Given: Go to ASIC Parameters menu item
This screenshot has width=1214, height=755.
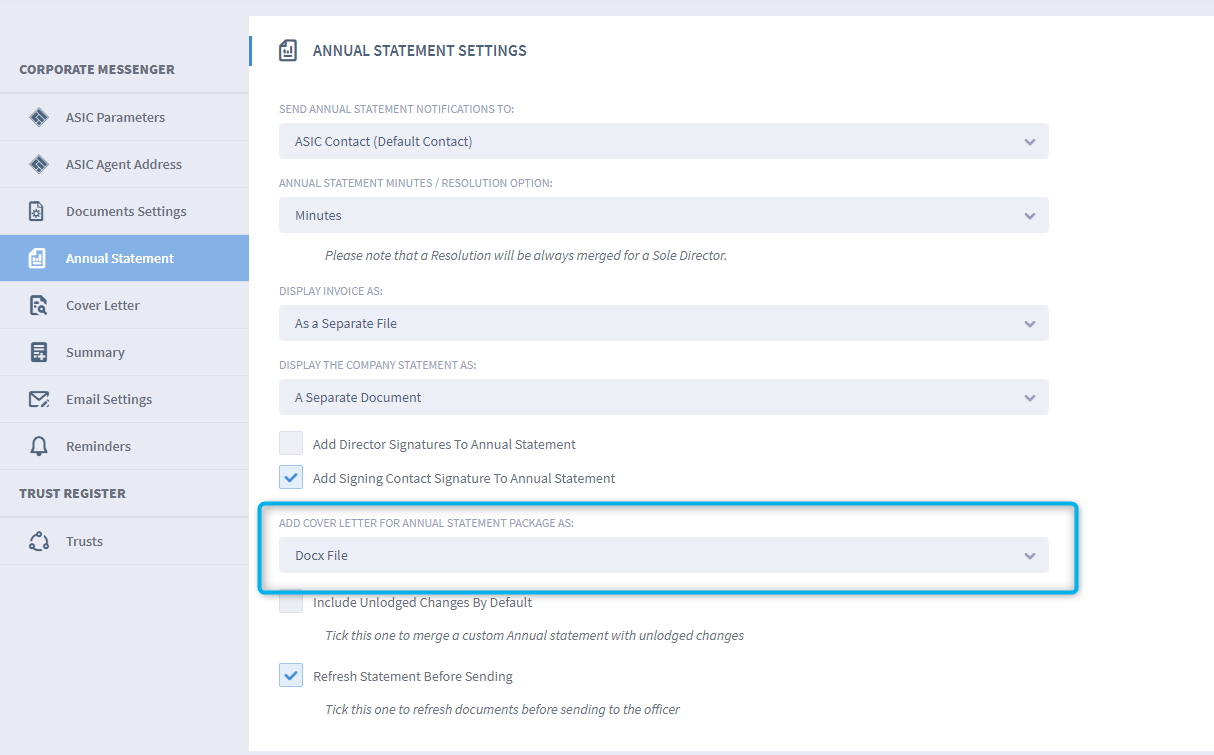Looking at the screenshot, I should [x=124, y=117].
